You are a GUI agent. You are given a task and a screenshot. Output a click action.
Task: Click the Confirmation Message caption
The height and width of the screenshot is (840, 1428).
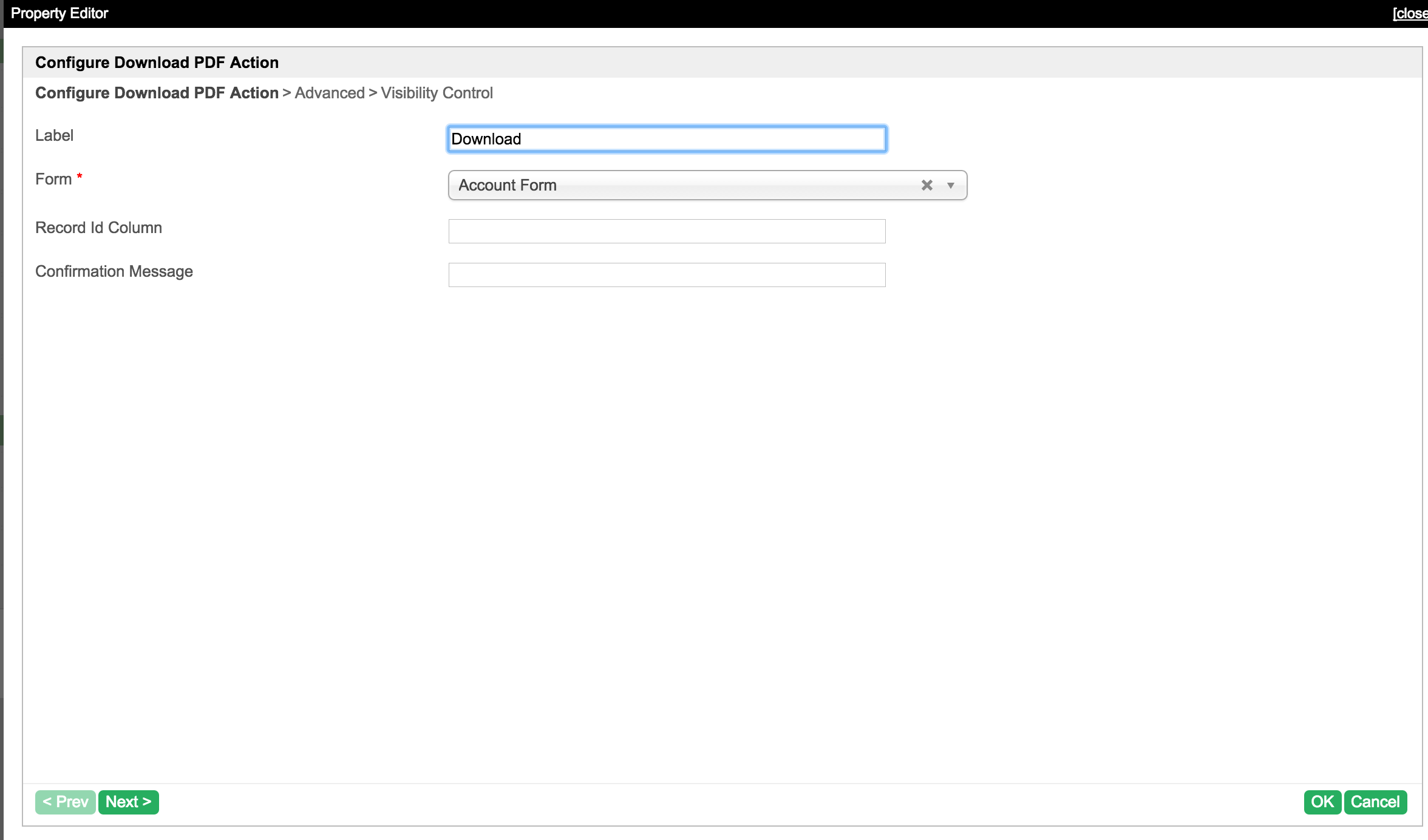(x=114, y=271)
